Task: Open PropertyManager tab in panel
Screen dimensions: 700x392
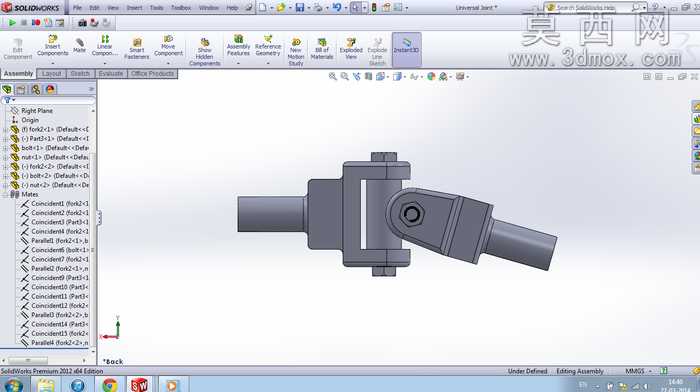Action: click(21, 89)
